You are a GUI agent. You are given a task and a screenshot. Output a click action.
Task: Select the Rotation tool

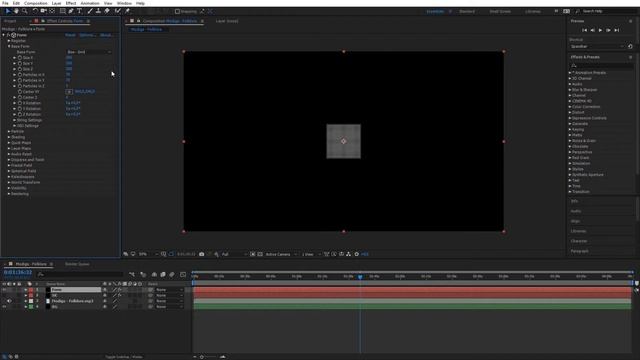(35, 11)
